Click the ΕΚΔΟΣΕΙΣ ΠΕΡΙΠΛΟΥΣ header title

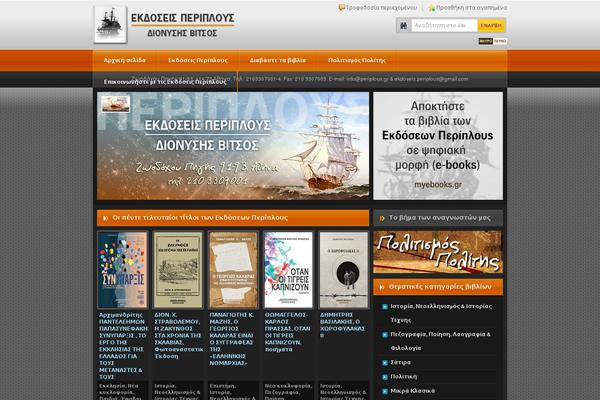pos(183,18)
